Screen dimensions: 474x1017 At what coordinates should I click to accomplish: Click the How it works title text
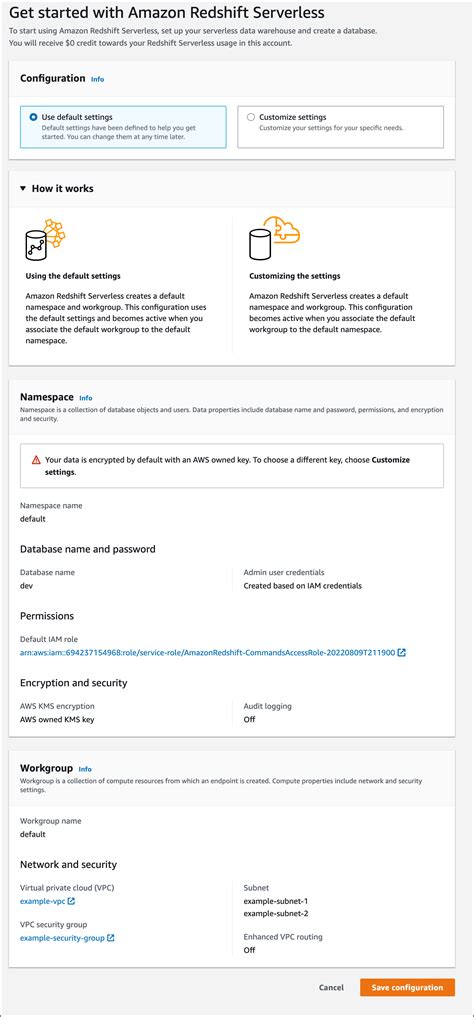(63, 189)
